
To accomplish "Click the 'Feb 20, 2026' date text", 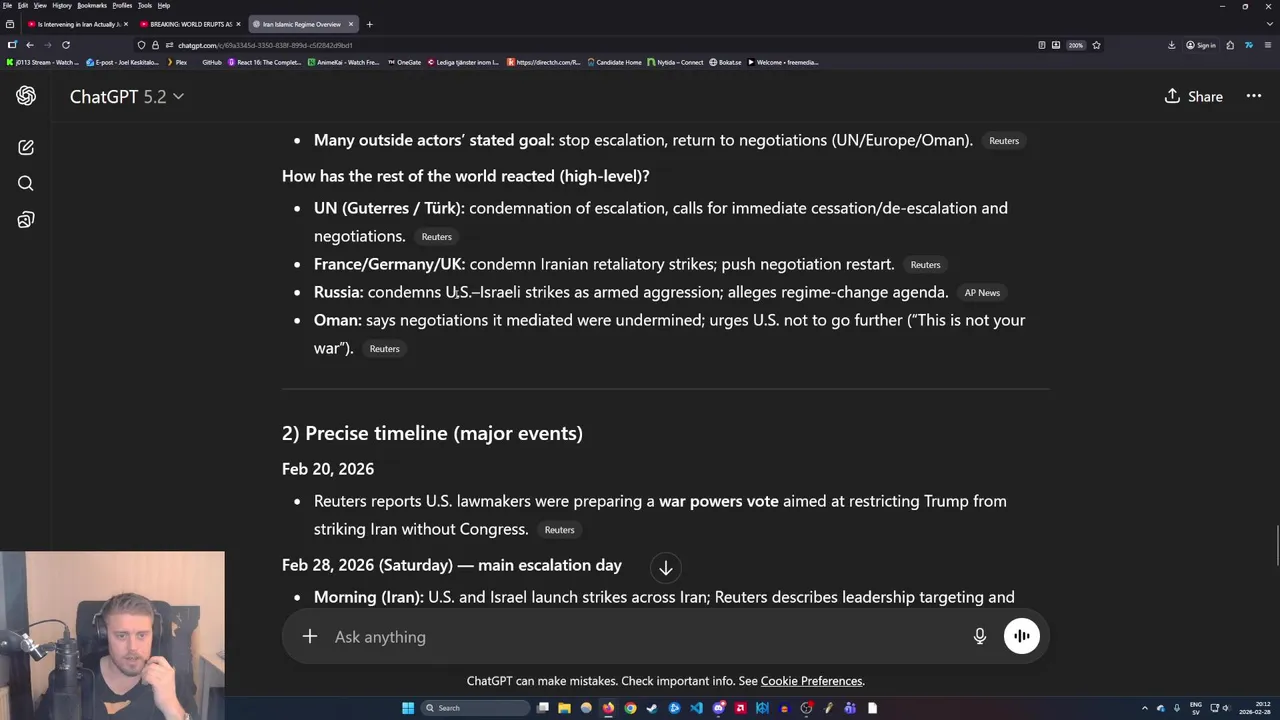I will coord(328,469).
